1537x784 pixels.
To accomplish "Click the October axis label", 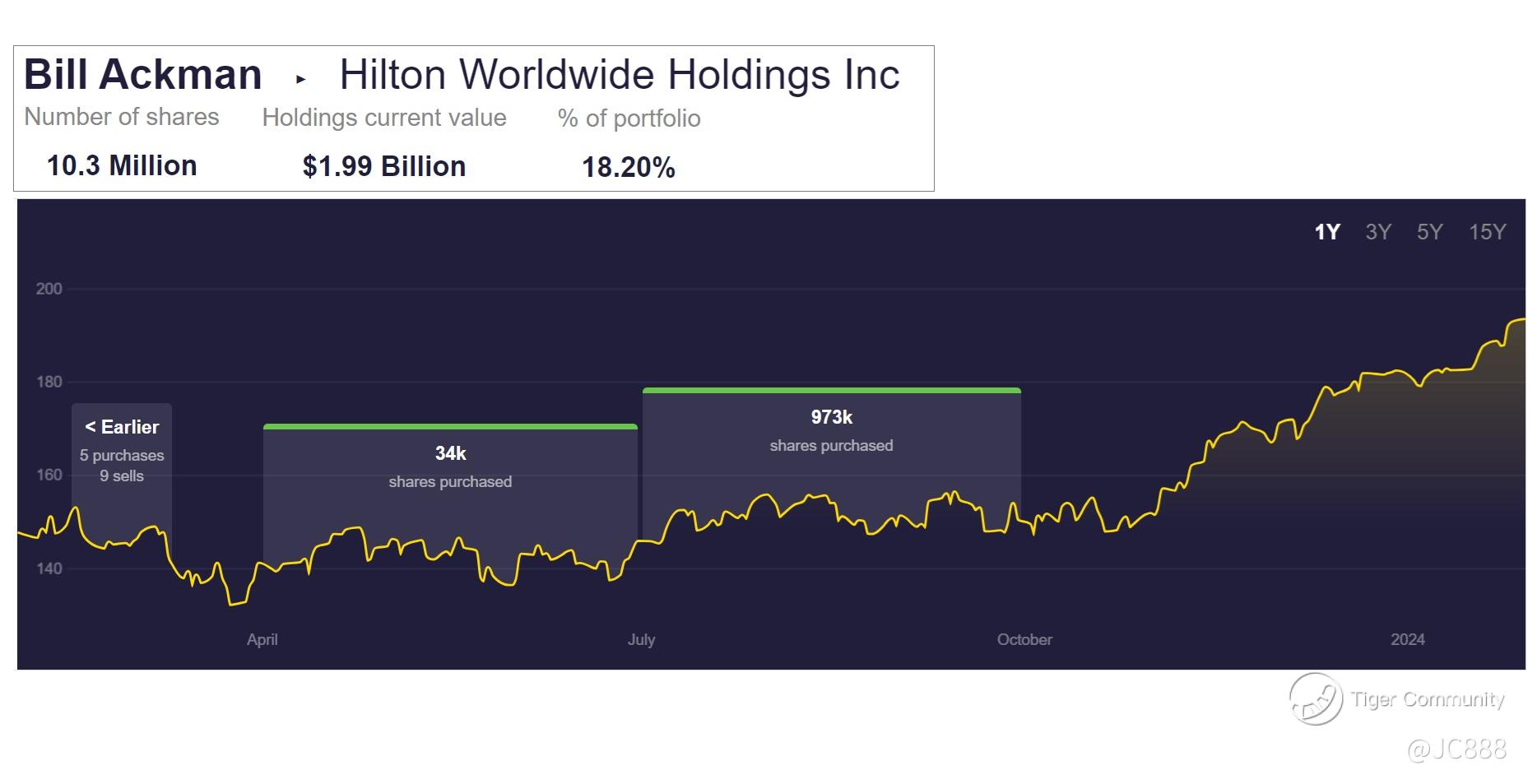I will coord(1024,639).
